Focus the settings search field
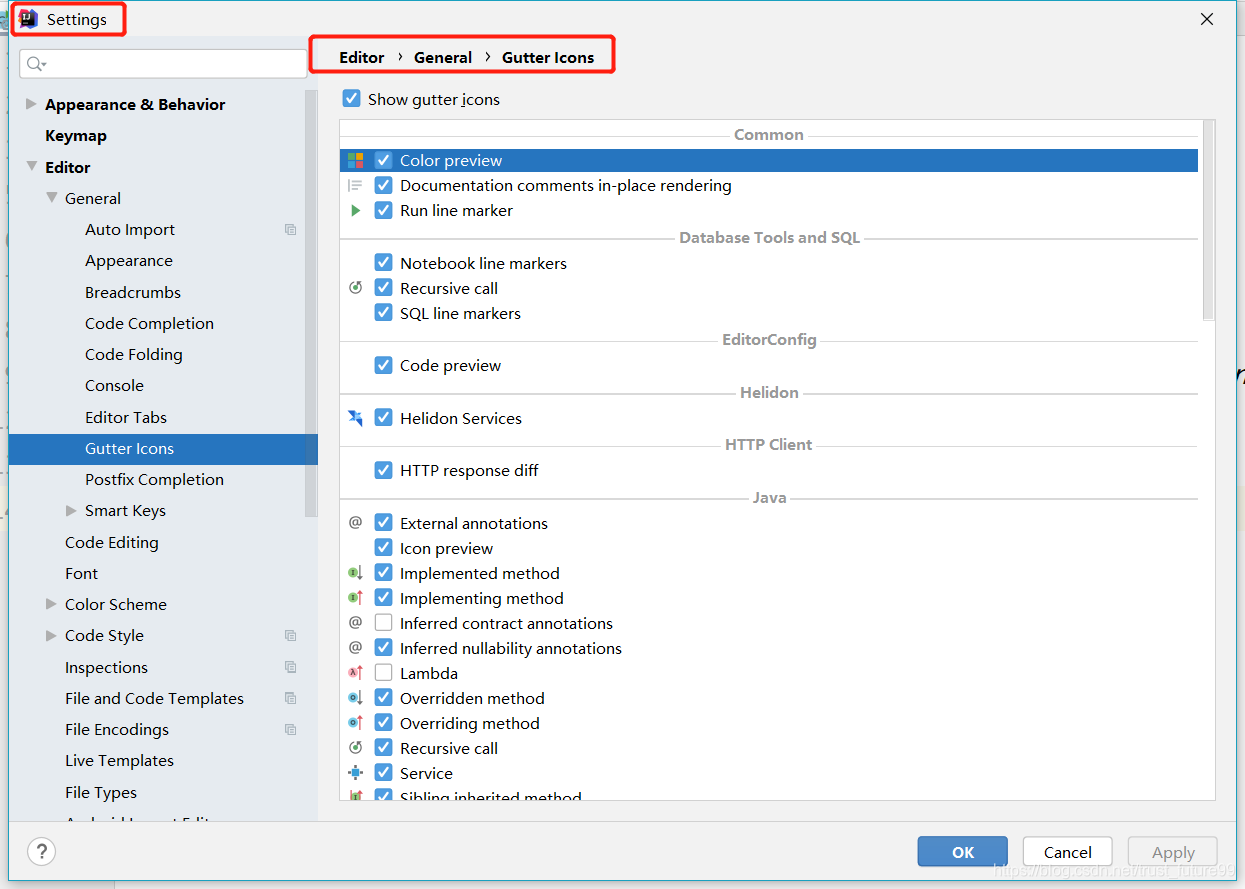 (163, 64)
